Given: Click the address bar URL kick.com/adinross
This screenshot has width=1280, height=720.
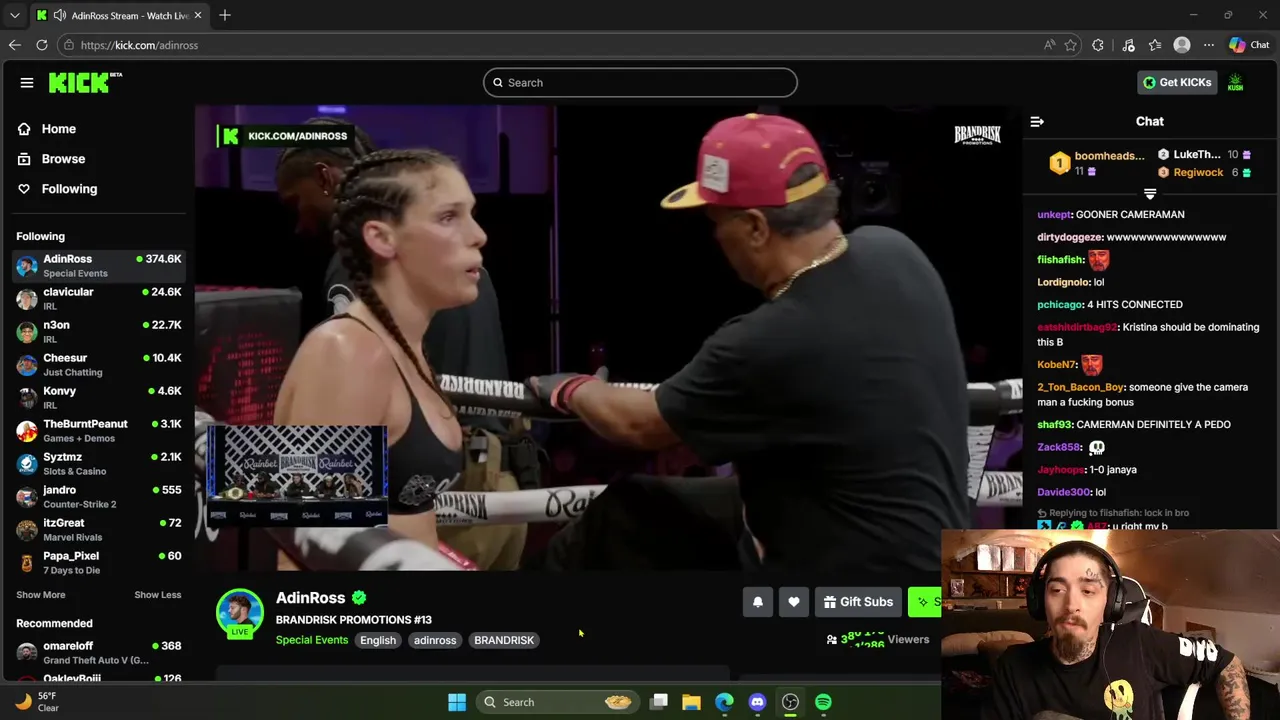Looking at the screenshot, I should coord(139,45).
